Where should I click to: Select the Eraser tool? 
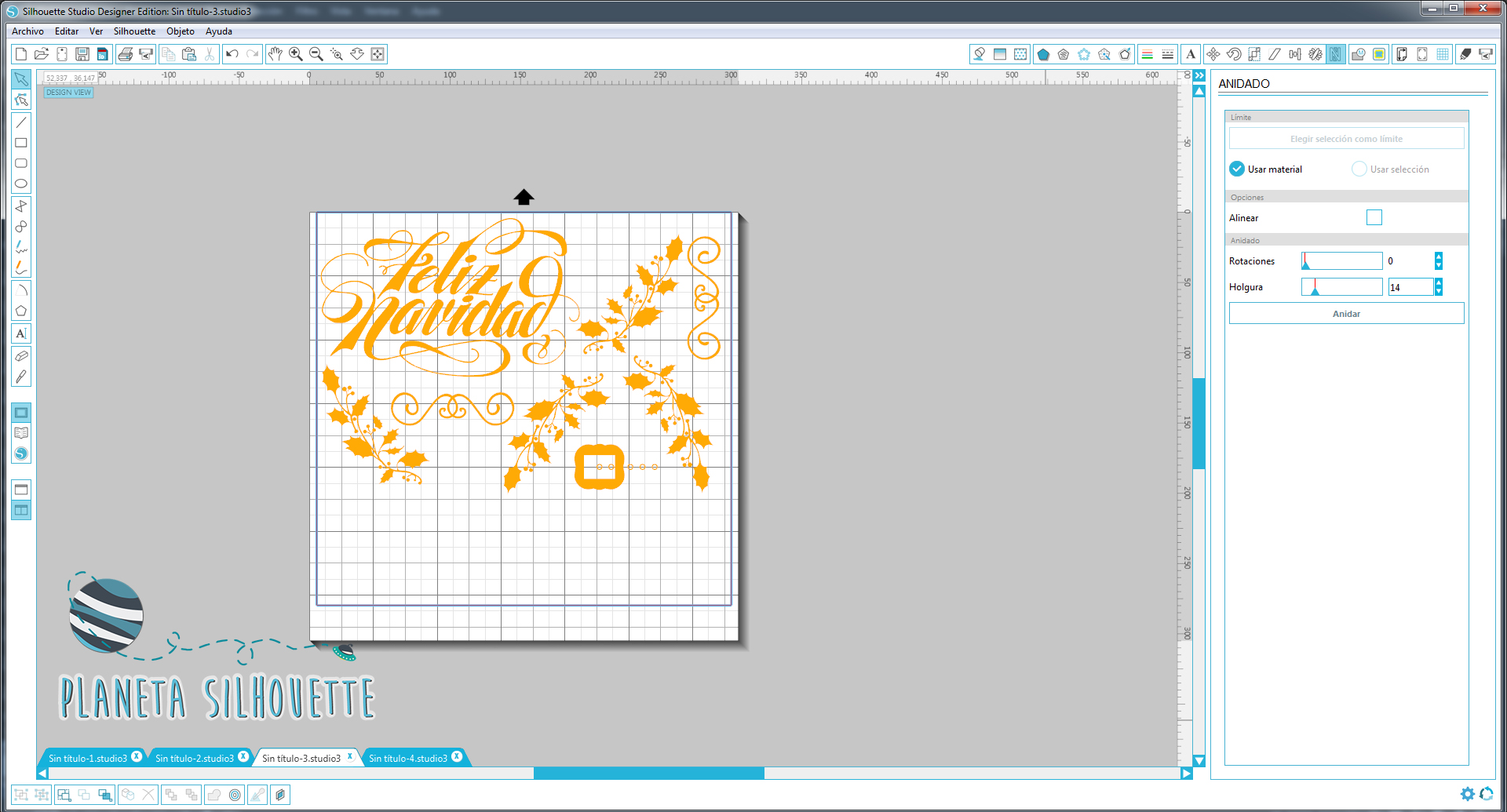click(x=21, y=355)
